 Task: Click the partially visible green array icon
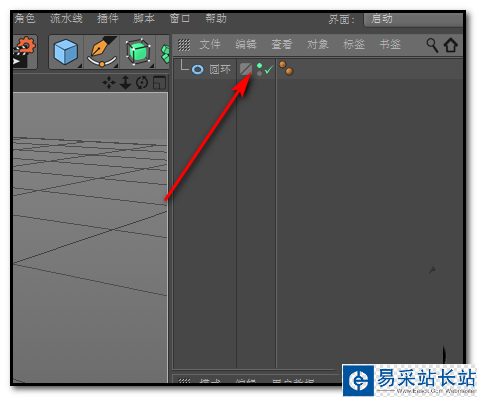click(165, 53)
